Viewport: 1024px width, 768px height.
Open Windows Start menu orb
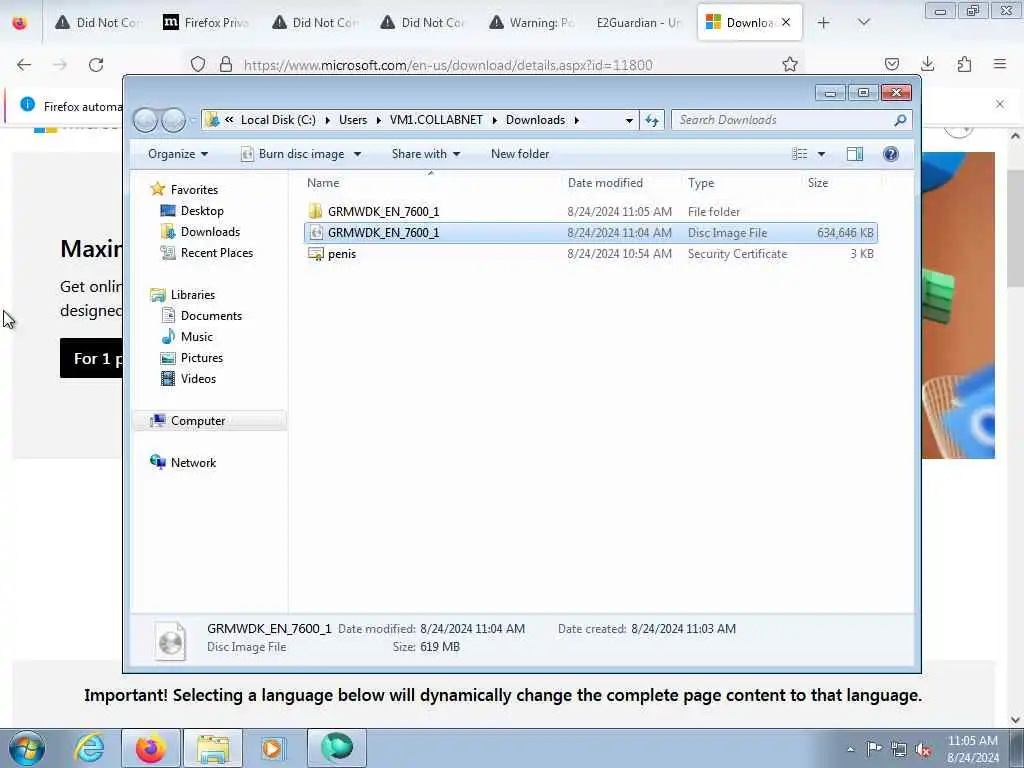tap(27, 748)
